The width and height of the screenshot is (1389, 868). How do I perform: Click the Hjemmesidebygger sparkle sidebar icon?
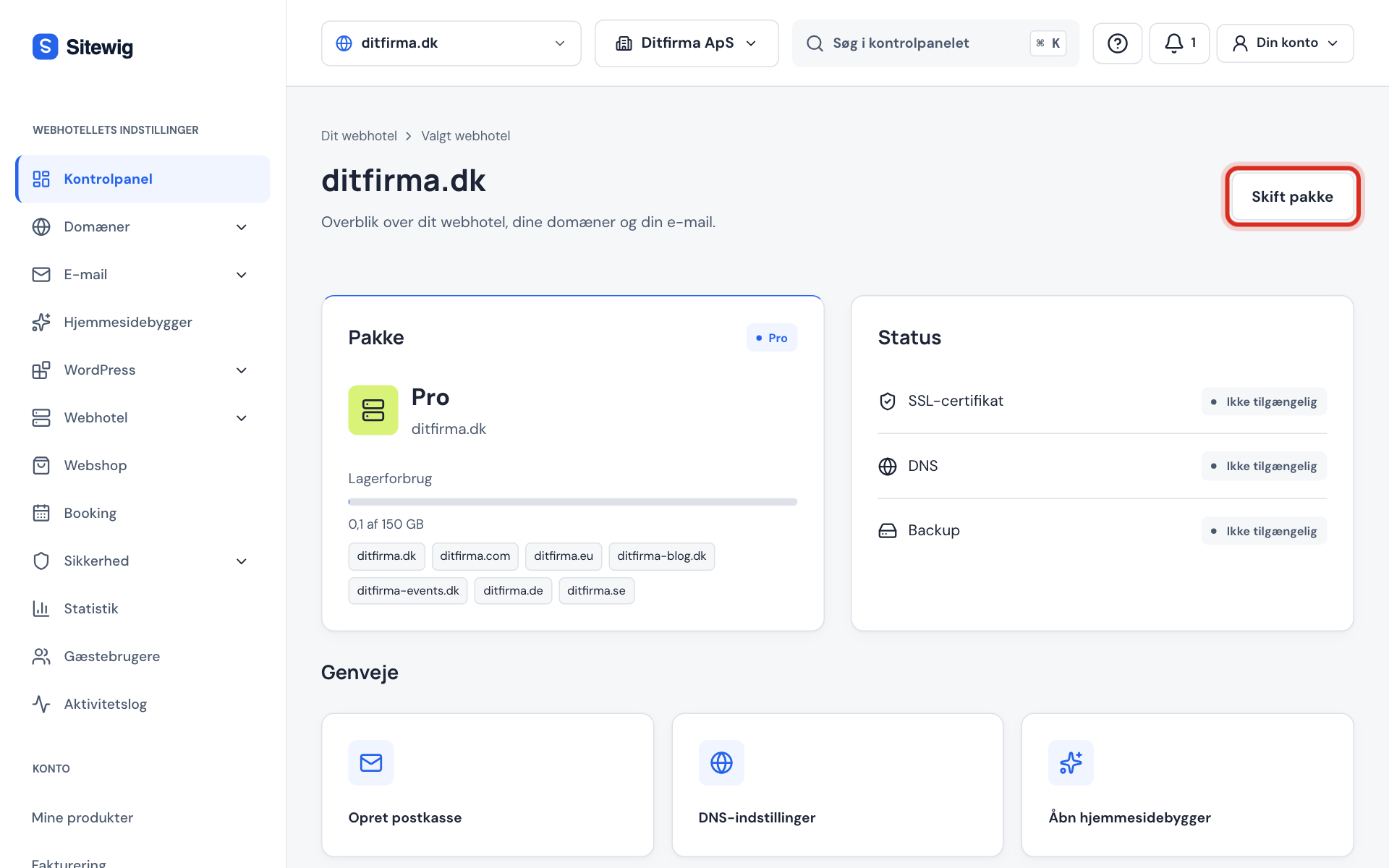coord(41,323)
